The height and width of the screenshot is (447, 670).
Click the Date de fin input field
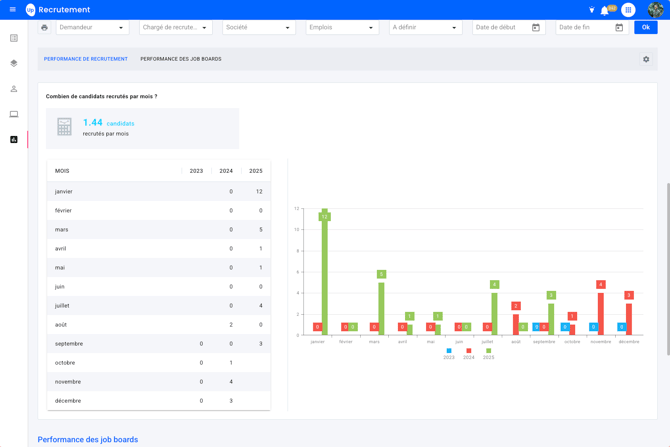pyautogui.click(x=583, y=28)
